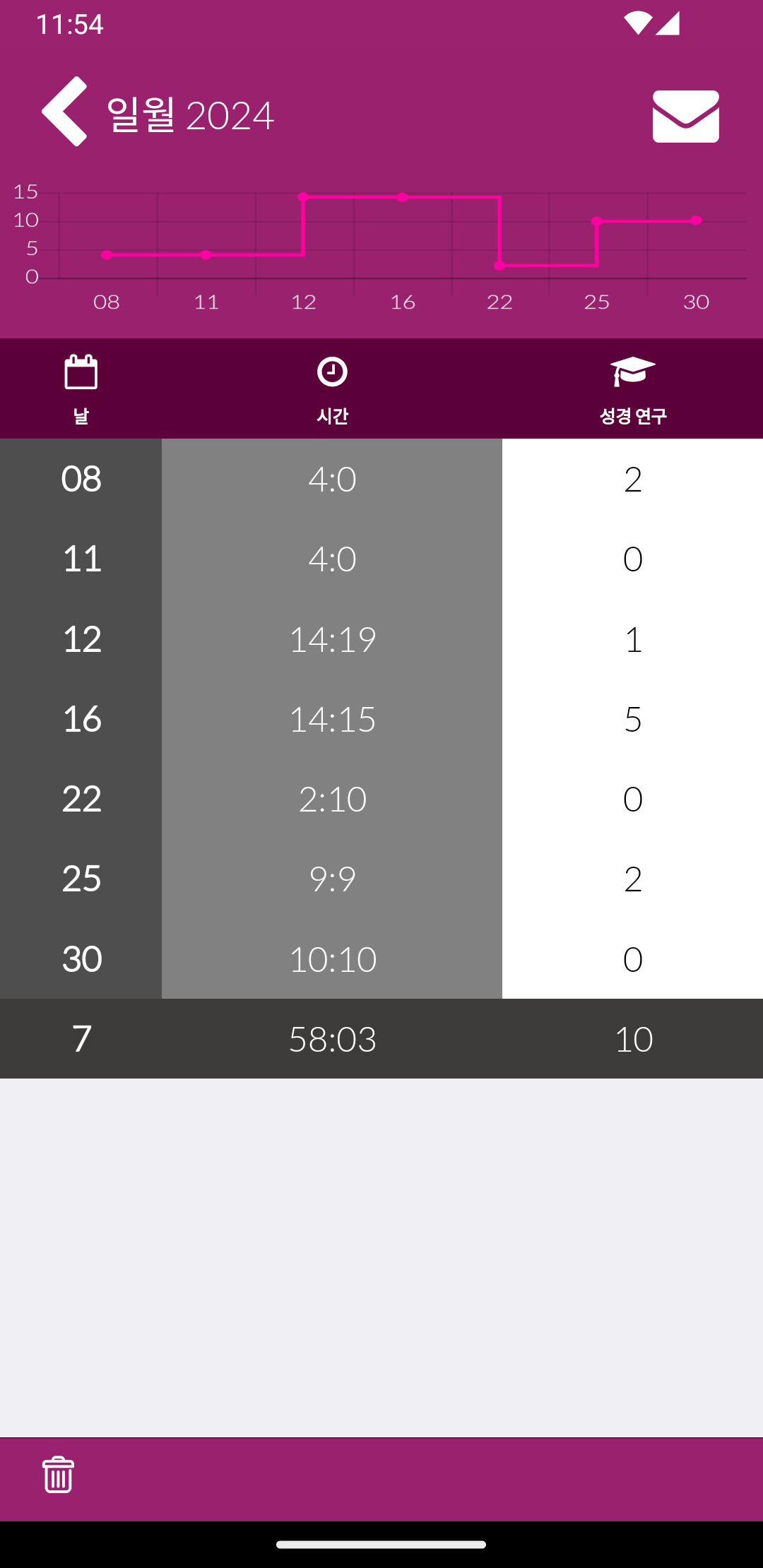This screenshot has height=1568, width=763.
Task: Select the calendar 날 column icon
Action: tap(81, 372)
